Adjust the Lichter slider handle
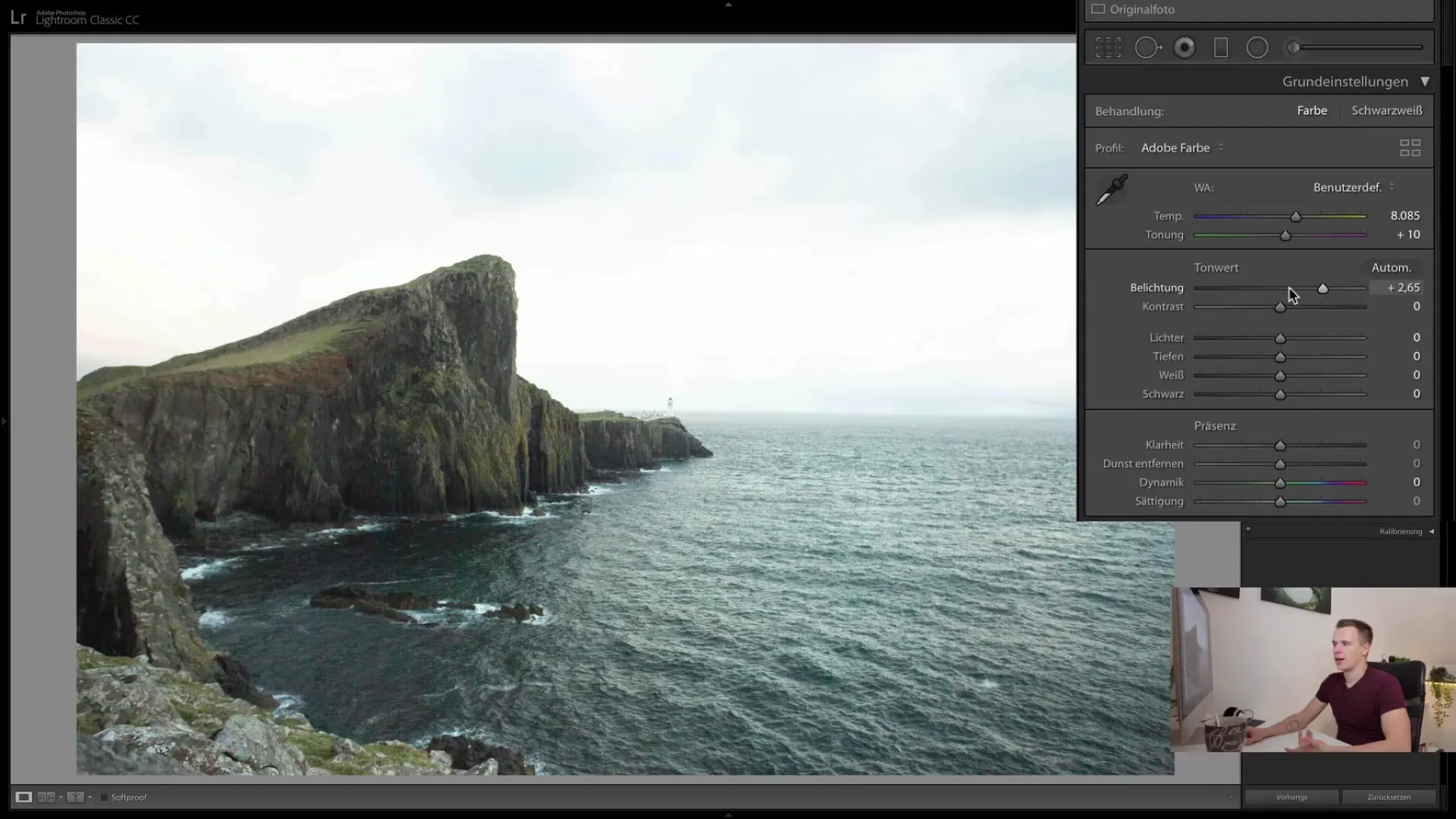The width and height of the screenshot is (1456, 819). (x=1280, y=338)
